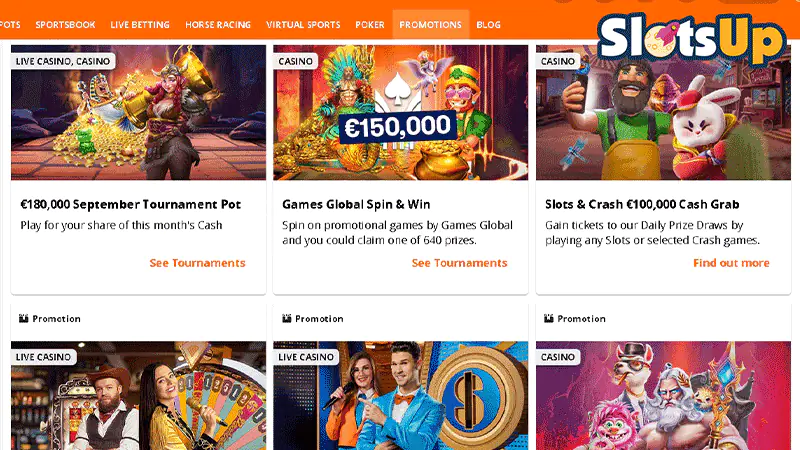Image resolution: width=800 pixels, height=450 pixels.
Task: Click Find out more for Cash Grab
Action: click(x=731, y=263)
